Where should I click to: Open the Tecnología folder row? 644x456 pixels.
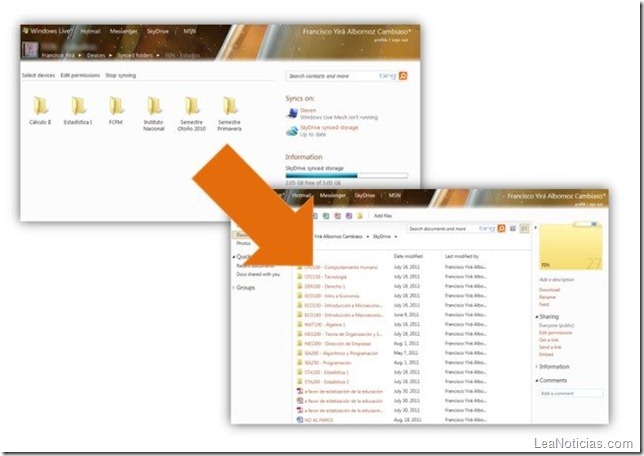coord(326,277)
